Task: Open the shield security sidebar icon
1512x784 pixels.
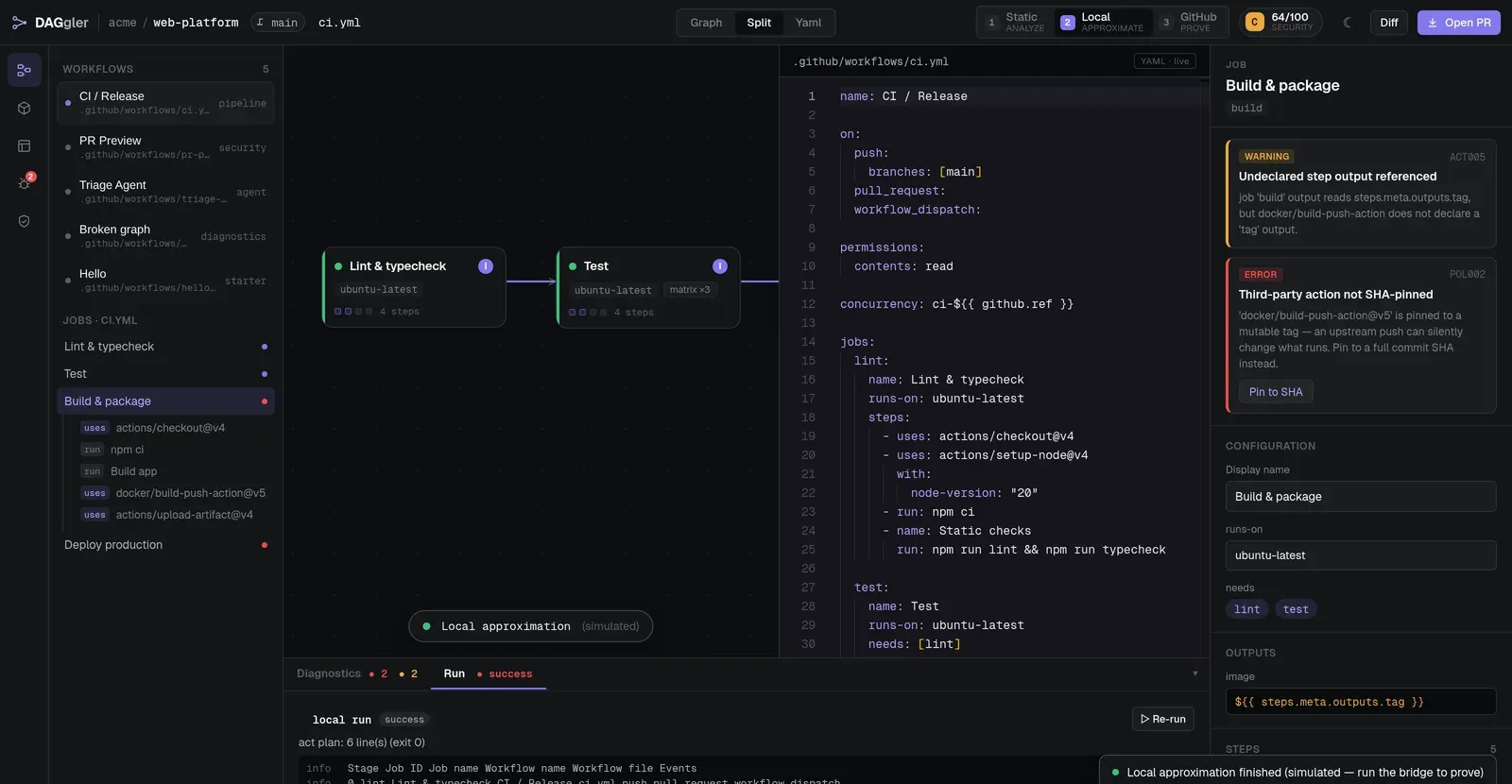Action: point(24,221)
